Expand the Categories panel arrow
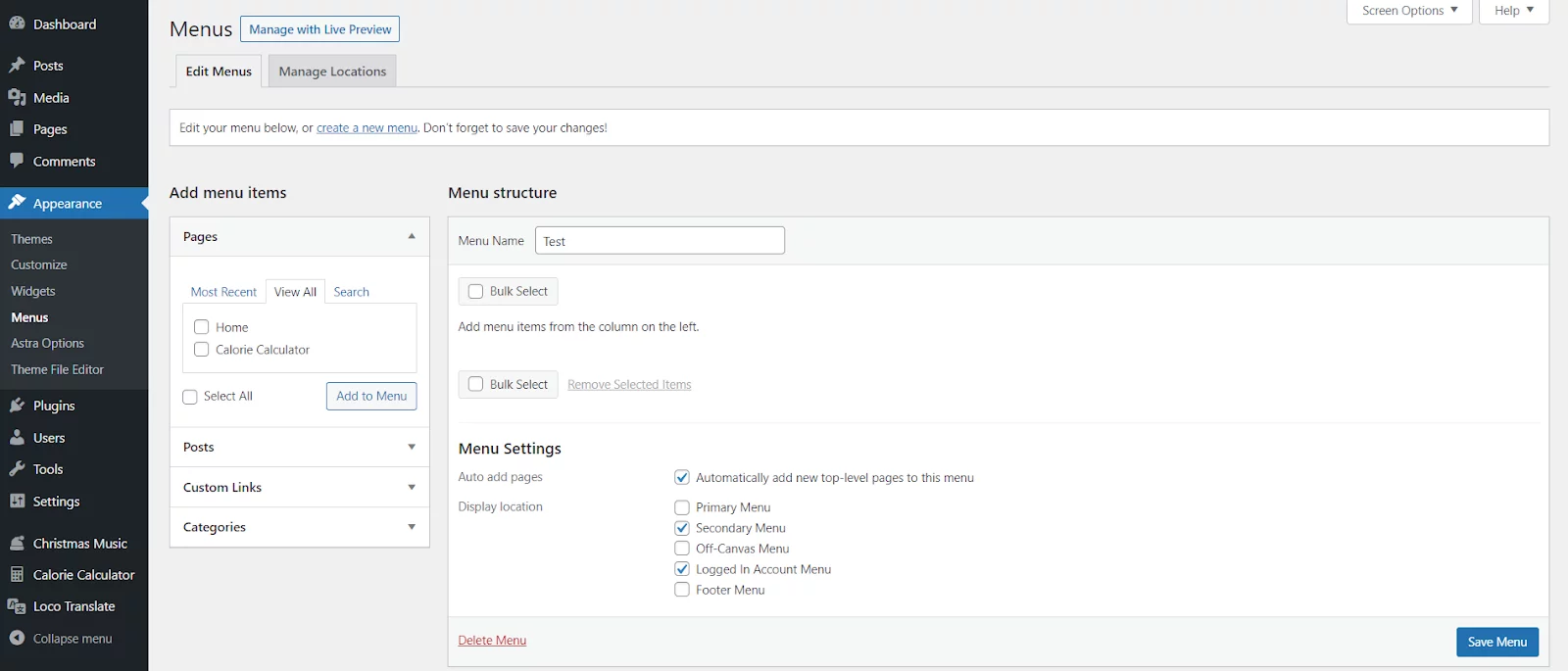The image size is (1568, 671). click(x=412, y=527)
